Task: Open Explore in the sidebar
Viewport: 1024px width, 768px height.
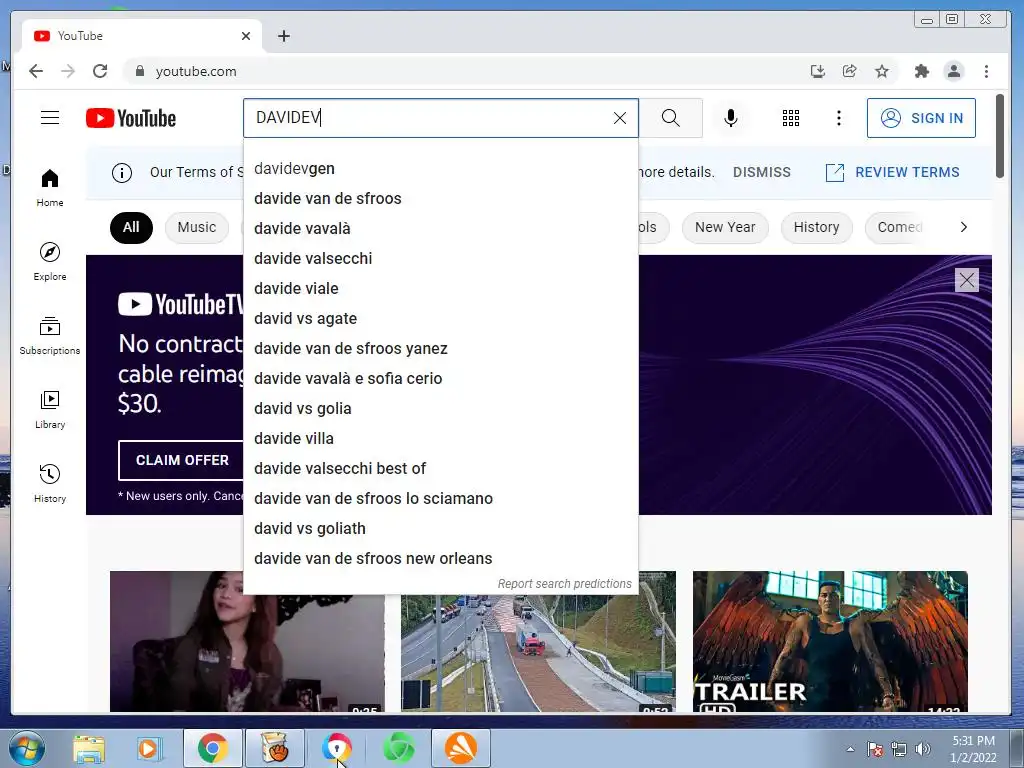Action: (50, 261)
